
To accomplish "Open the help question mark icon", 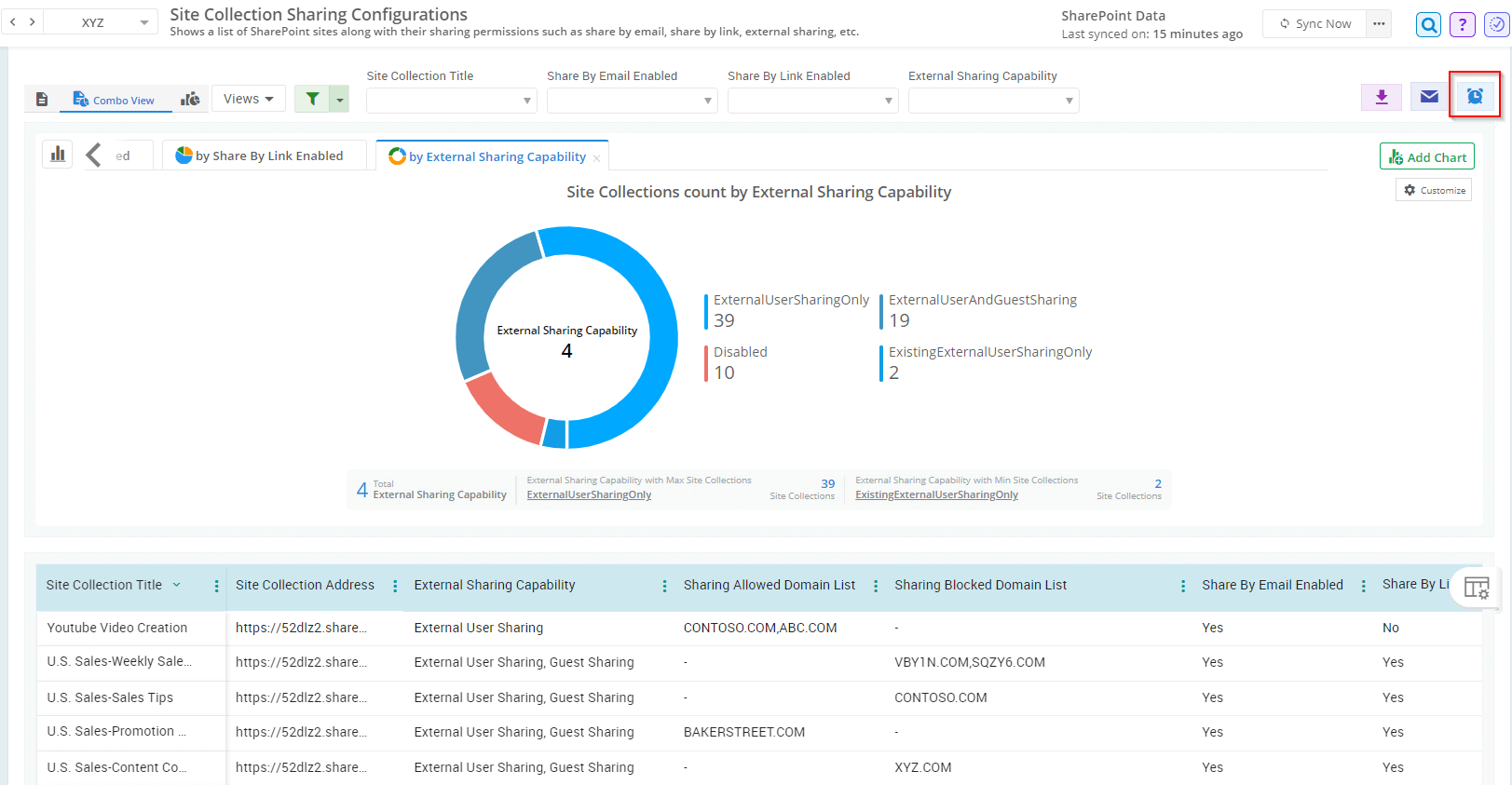I will [x=1463, y=24].
